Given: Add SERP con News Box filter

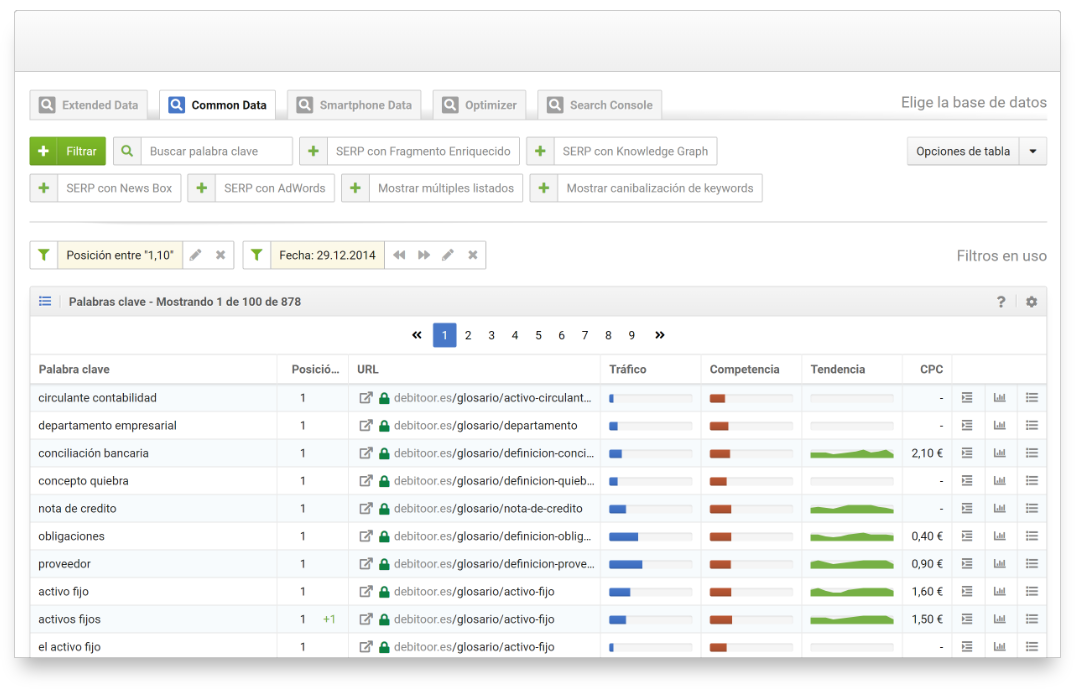Looking at the screenshot, I should pyautogui.click(x=106, y=188).
